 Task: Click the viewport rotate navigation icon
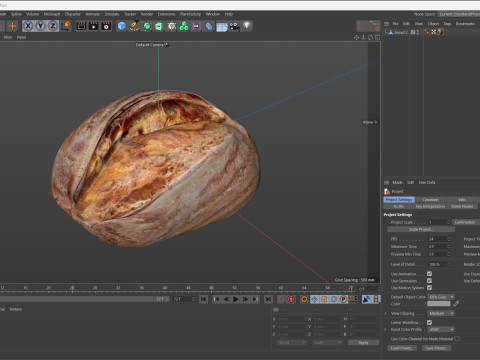pyautogui.click(x=370, y=37)
